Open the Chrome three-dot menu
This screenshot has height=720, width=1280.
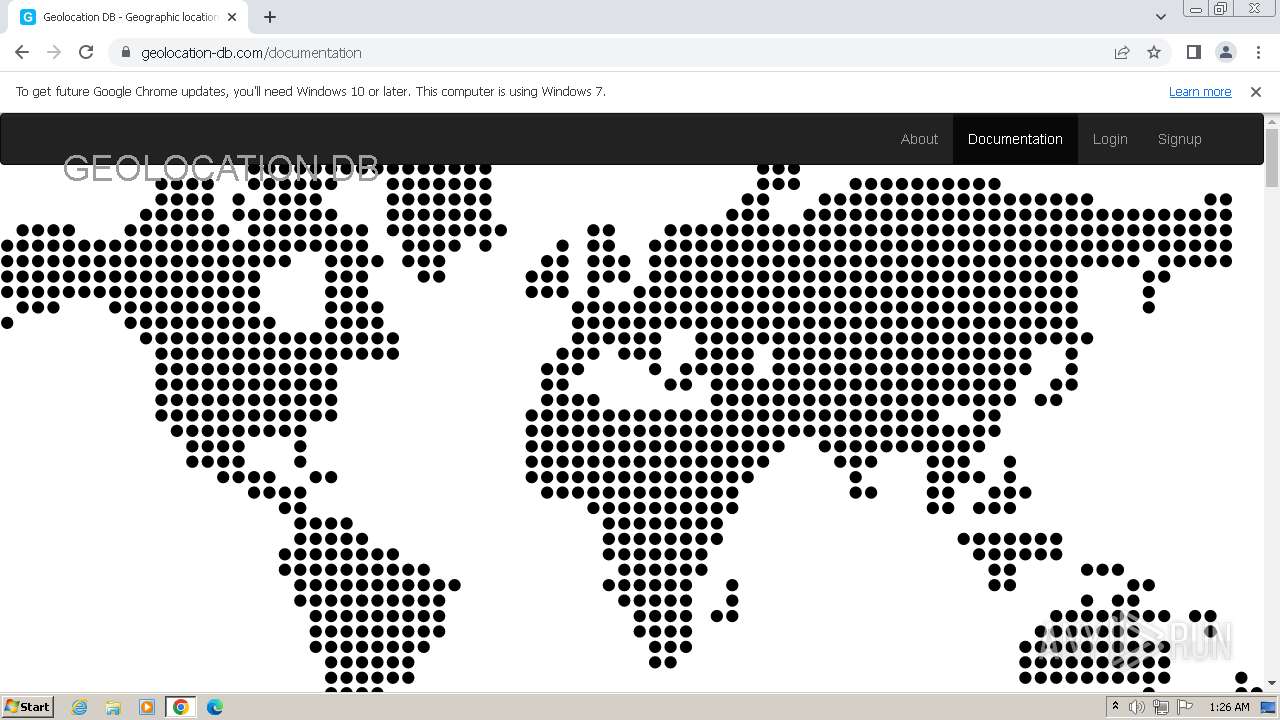[x=1258, y=52]
